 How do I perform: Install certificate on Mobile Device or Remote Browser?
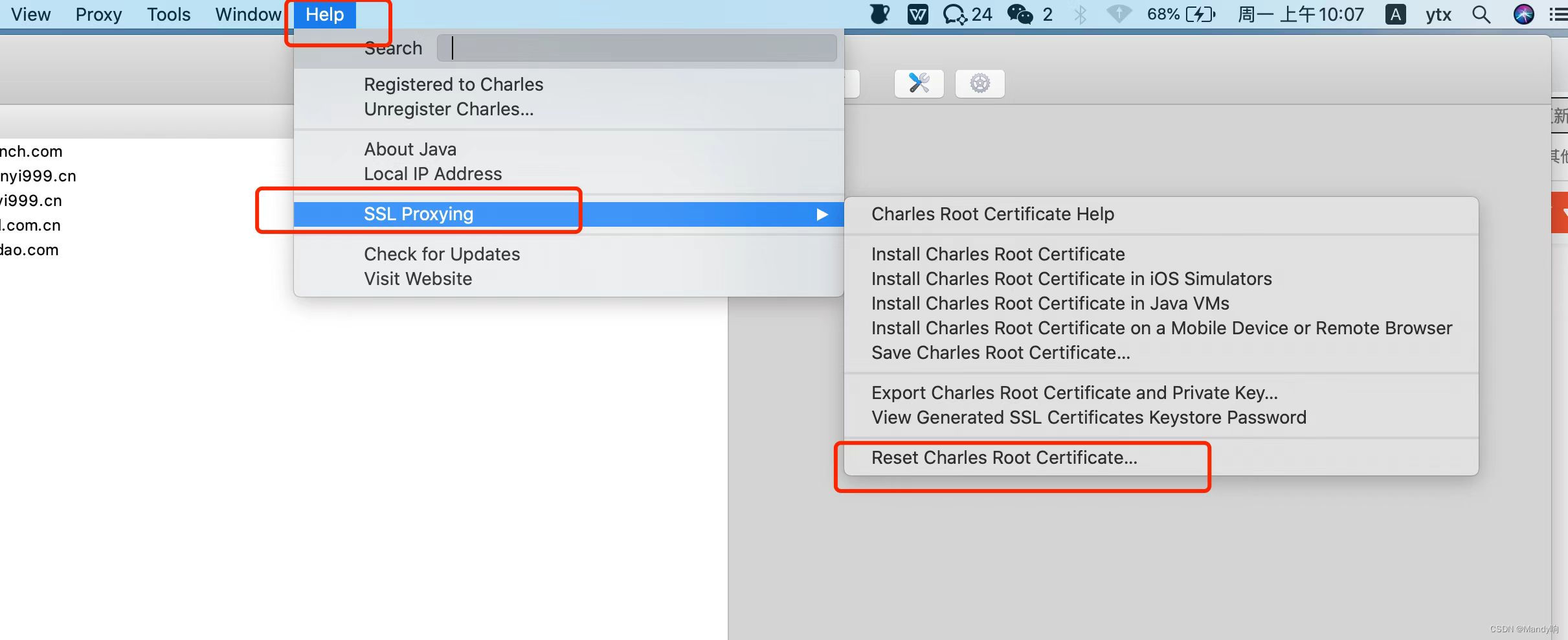1161,328
